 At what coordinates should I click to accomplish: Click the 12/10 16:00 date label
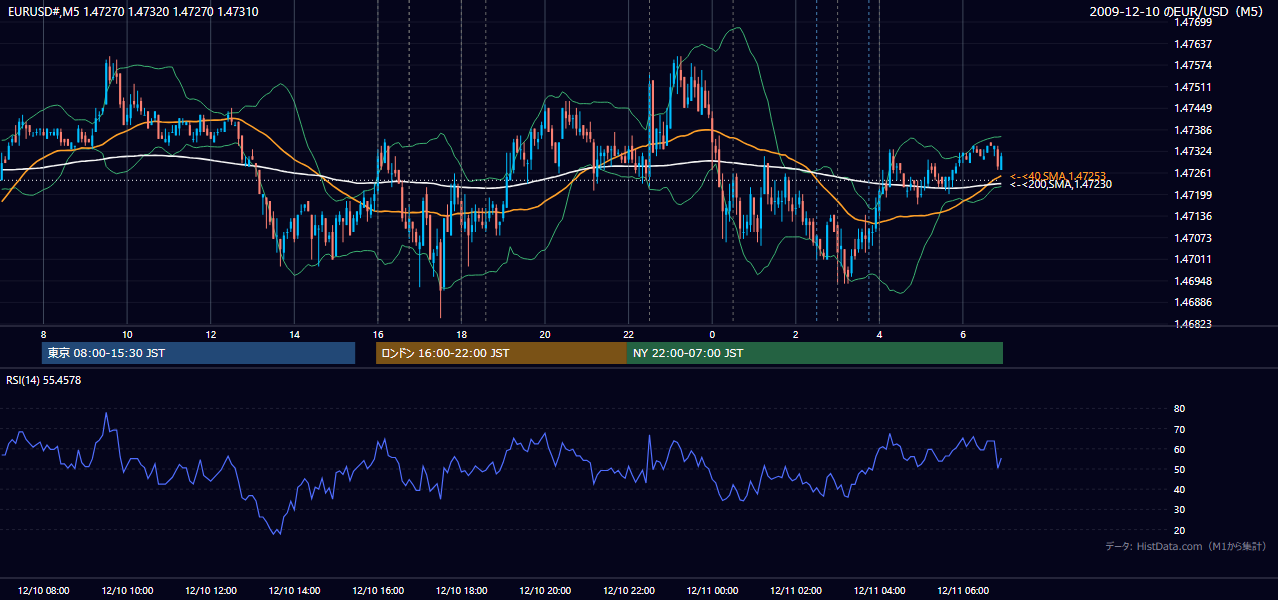pos(378,591)
